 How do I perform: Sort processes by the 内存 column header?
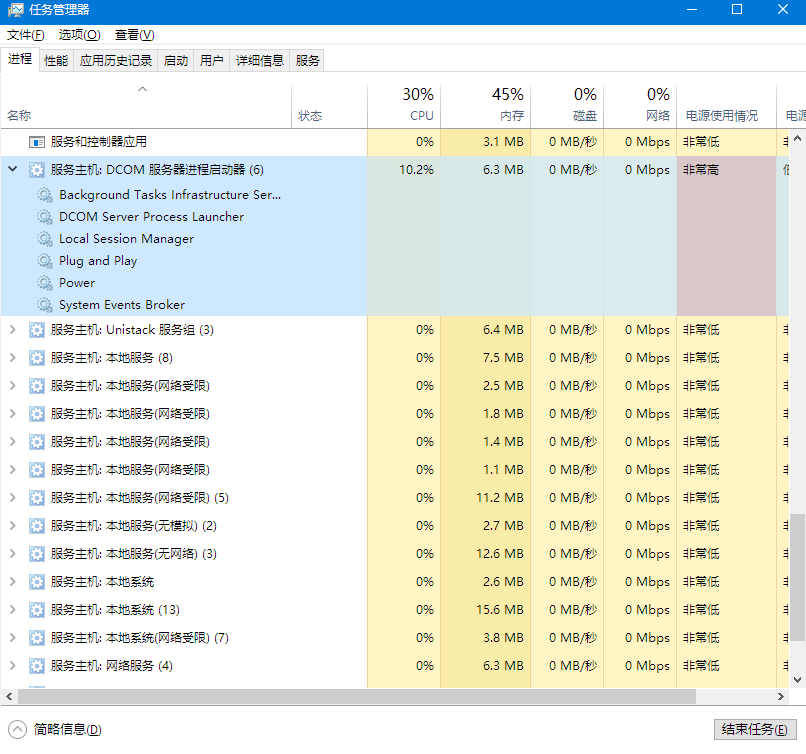click(485, 105)
